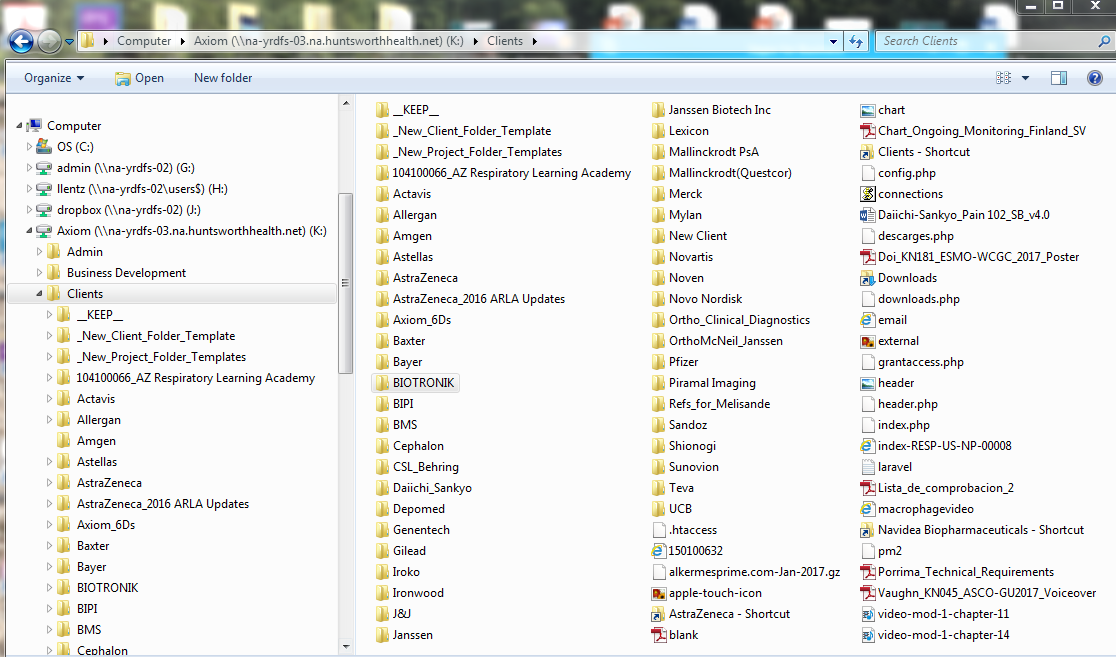Select Axiom K: drive breadcrumb segment
The width and height of the screenshot is (1116, 657).
[x=328, y=41]
